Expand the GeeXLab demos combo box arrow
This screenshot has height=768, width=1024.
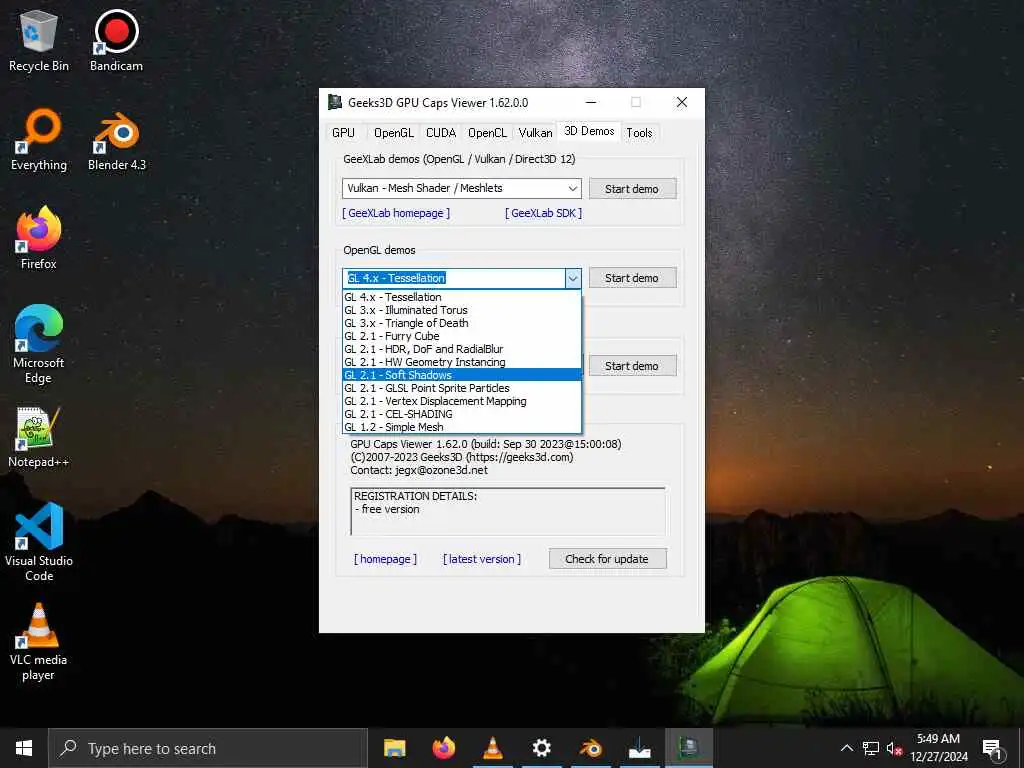(573, 188)
